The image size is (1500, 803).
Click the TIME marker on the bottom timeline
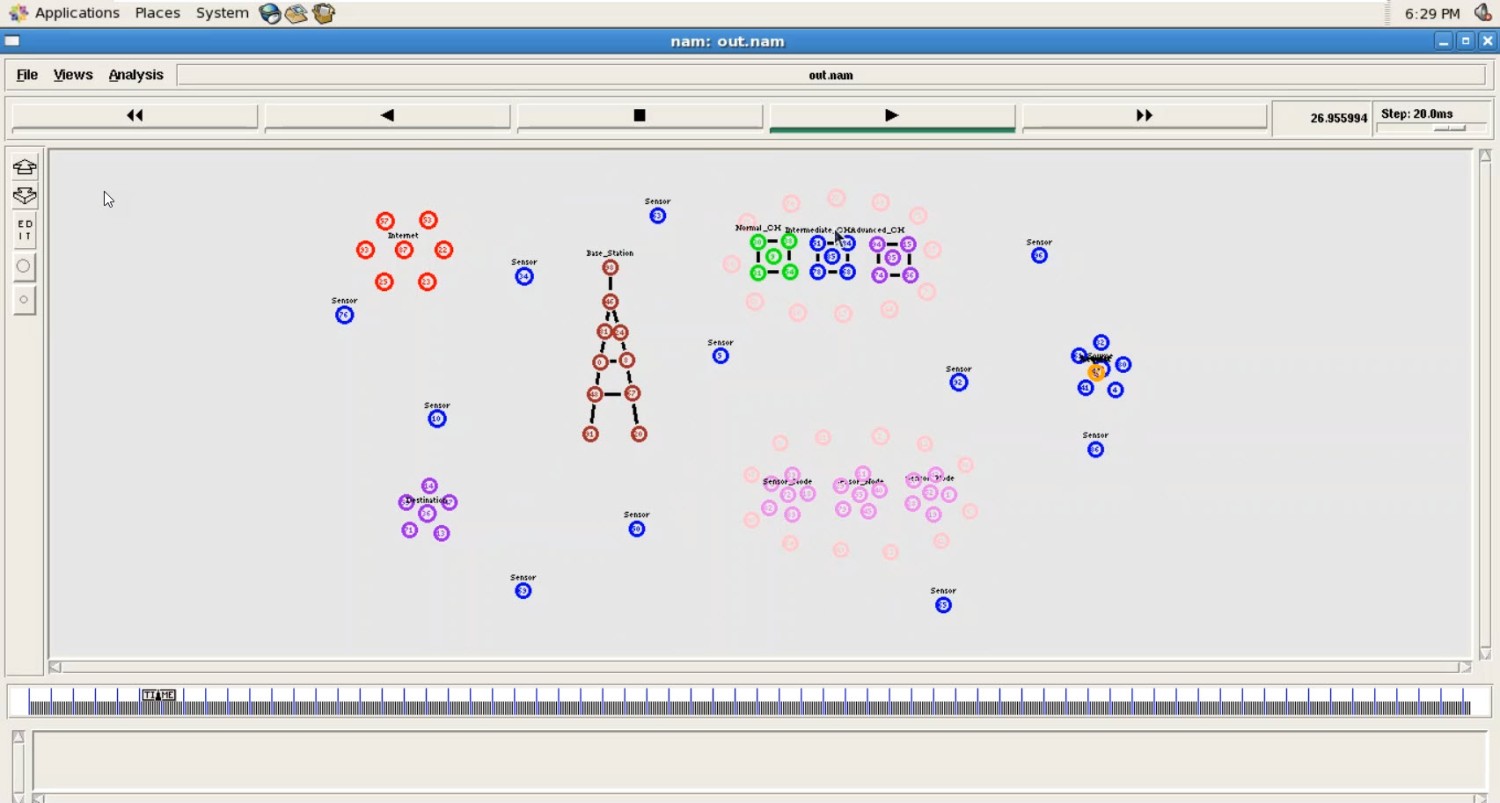(158, 694)
